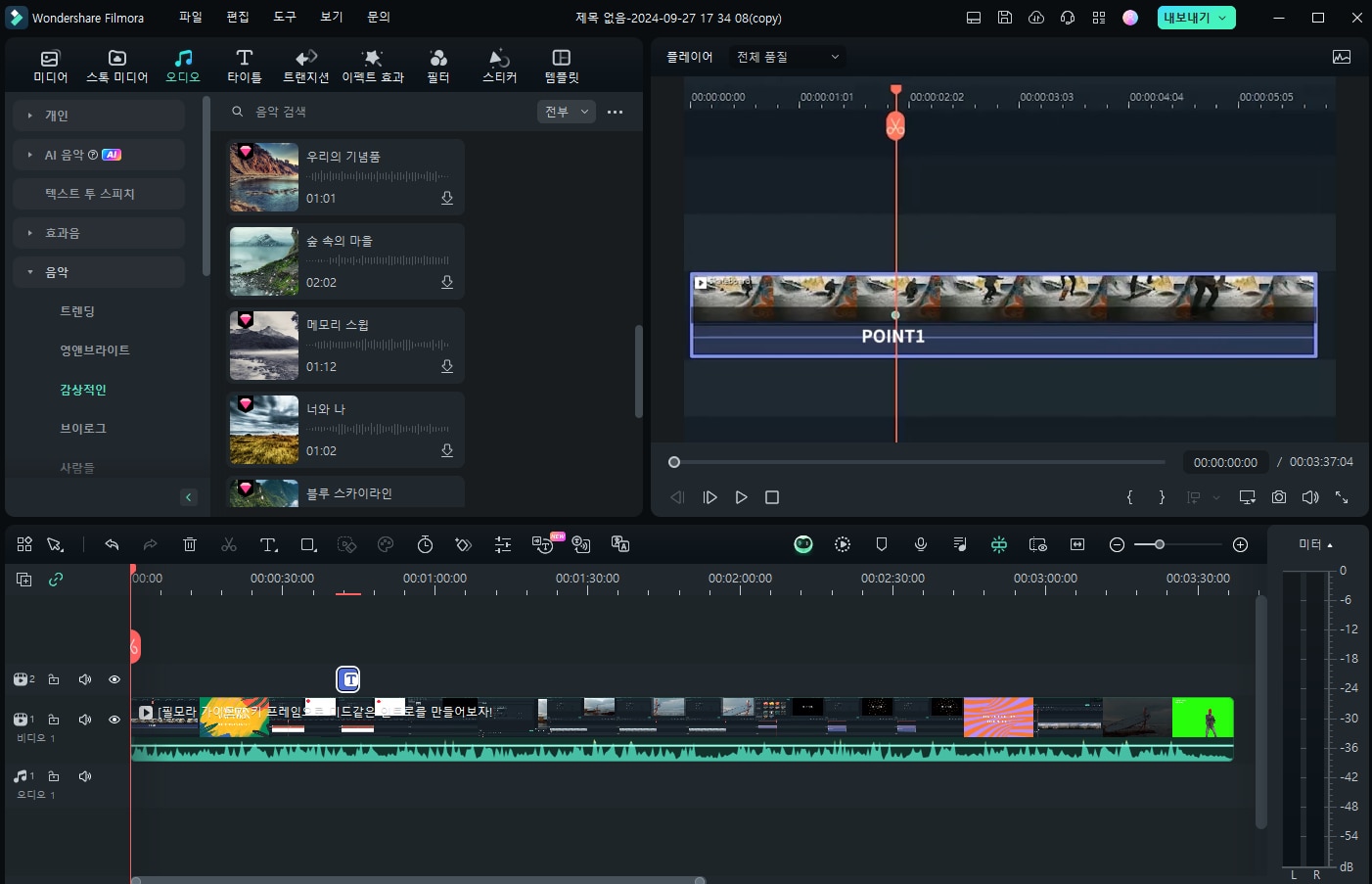Open the 필터 filters tab

pos(438,66)
